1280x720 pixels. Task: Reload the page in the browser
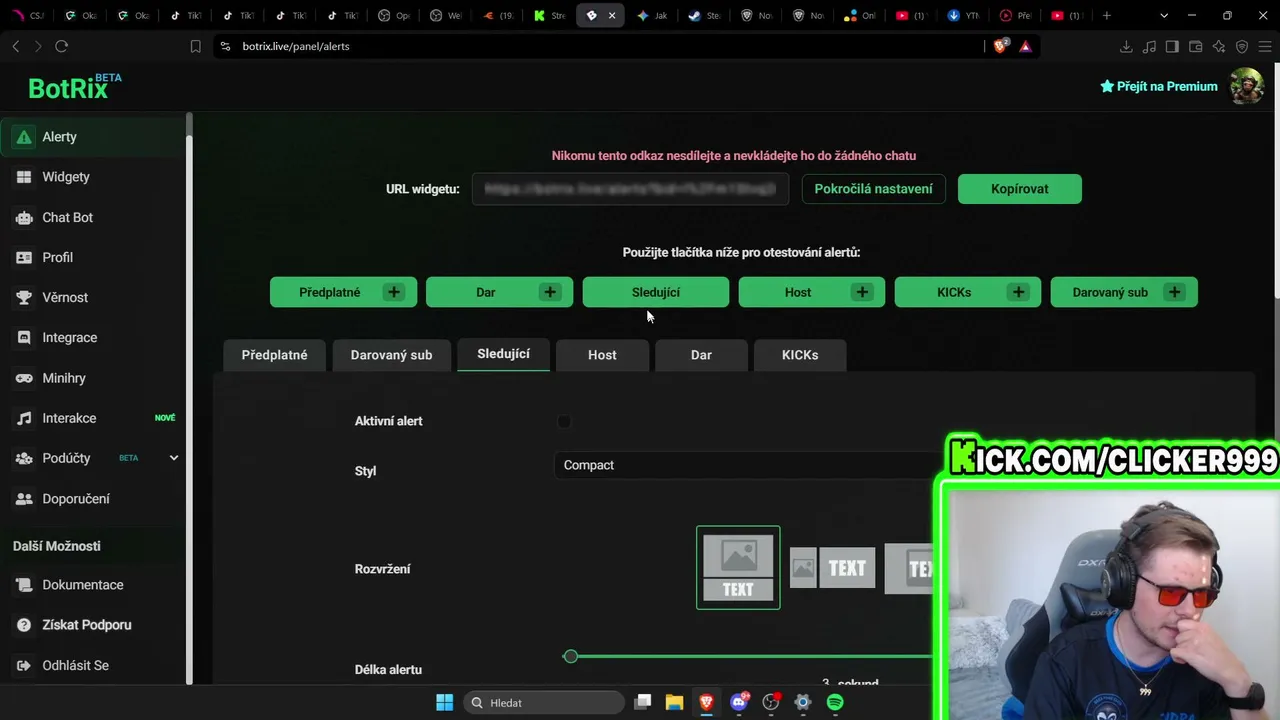[x=62, y=46]
